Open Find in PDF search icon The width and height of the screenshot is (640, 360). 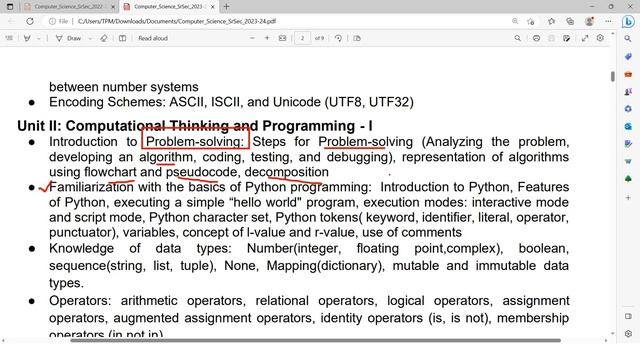518,38
